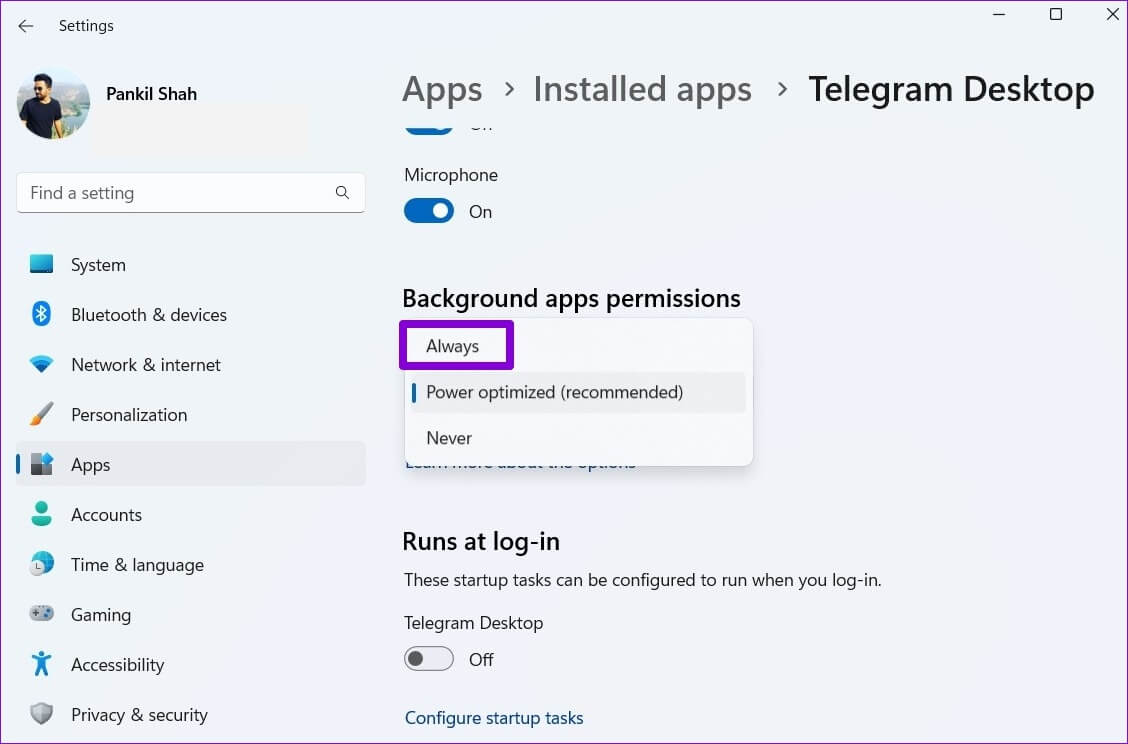Screen dimensions: 1128x744
Task: Click the search magnifier icon
Action: (x=342, y=192)
